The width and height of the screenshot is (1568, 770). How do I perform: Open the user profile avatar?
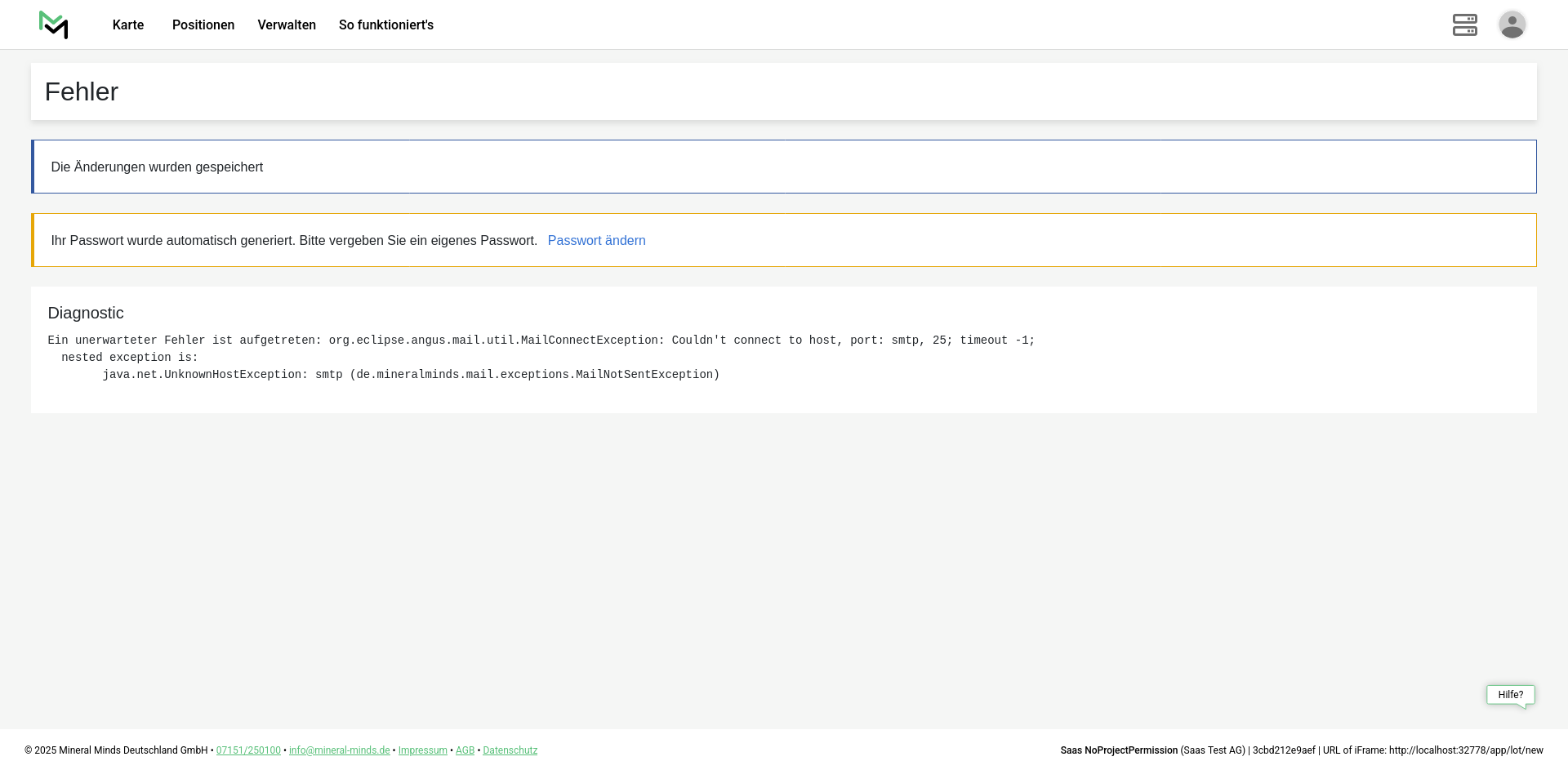[x=1512, y=24]
